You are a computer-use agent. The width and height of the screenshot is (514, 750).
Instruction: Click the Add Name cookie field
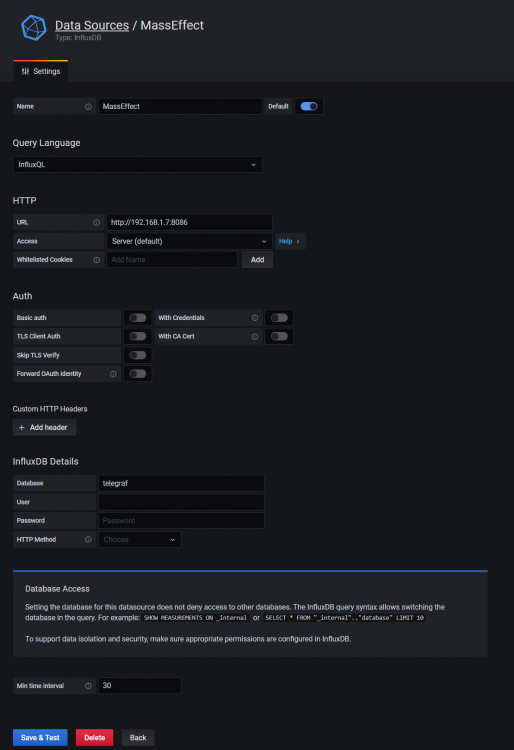[x=172, y=260]
